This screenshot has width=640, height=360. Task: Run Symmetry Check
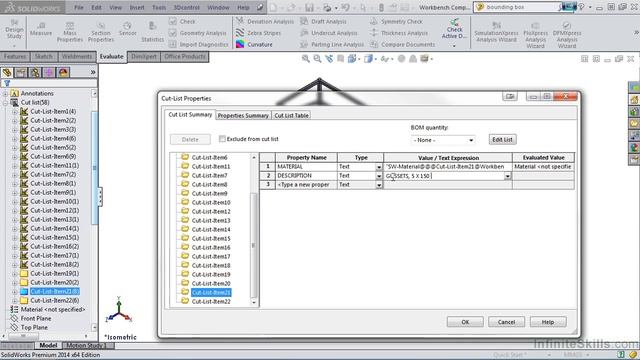coord(396,22)
